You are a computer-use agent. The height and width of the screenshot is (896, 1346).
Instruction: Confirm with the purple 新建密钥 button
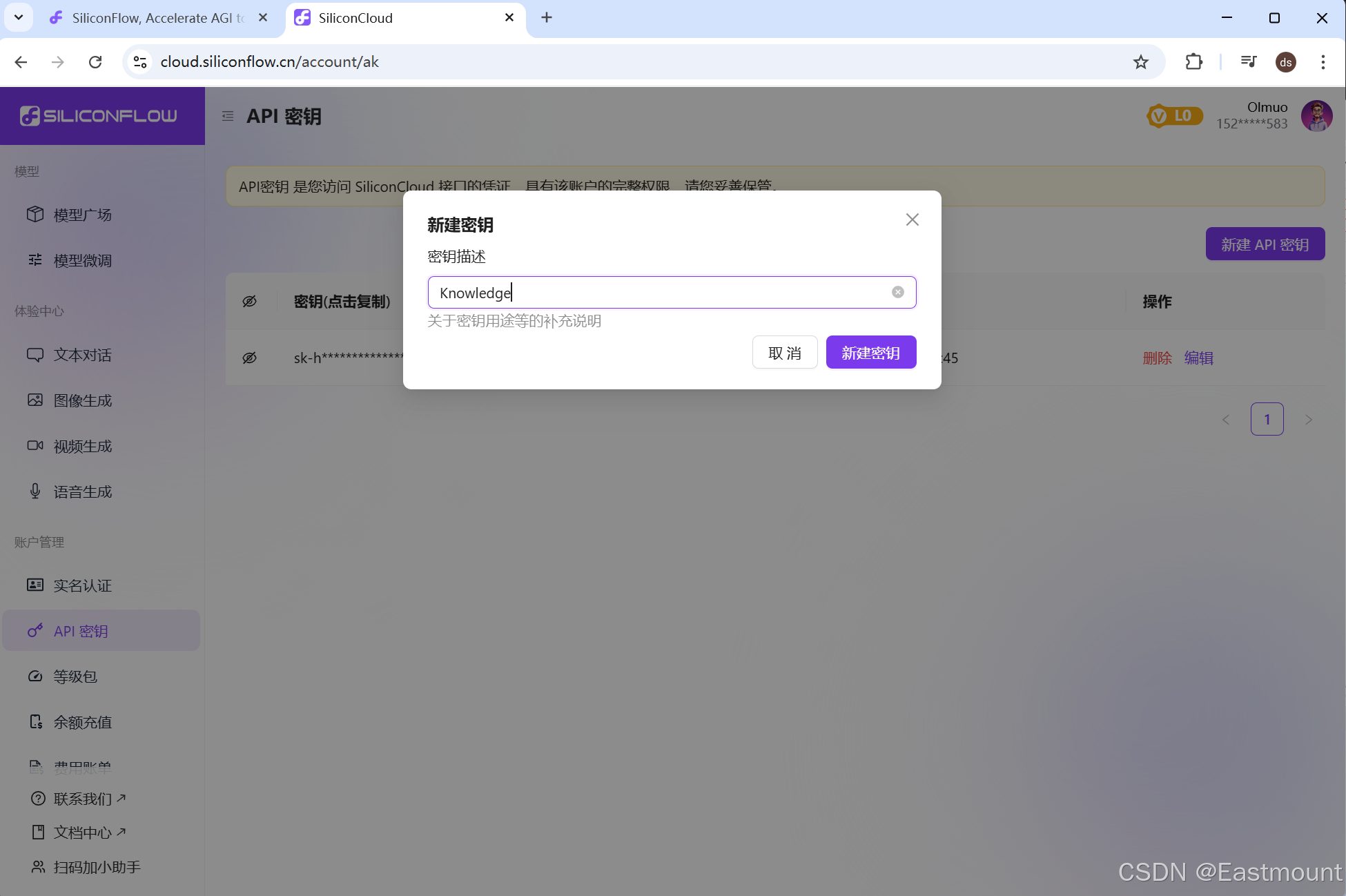tap(870, 353)
